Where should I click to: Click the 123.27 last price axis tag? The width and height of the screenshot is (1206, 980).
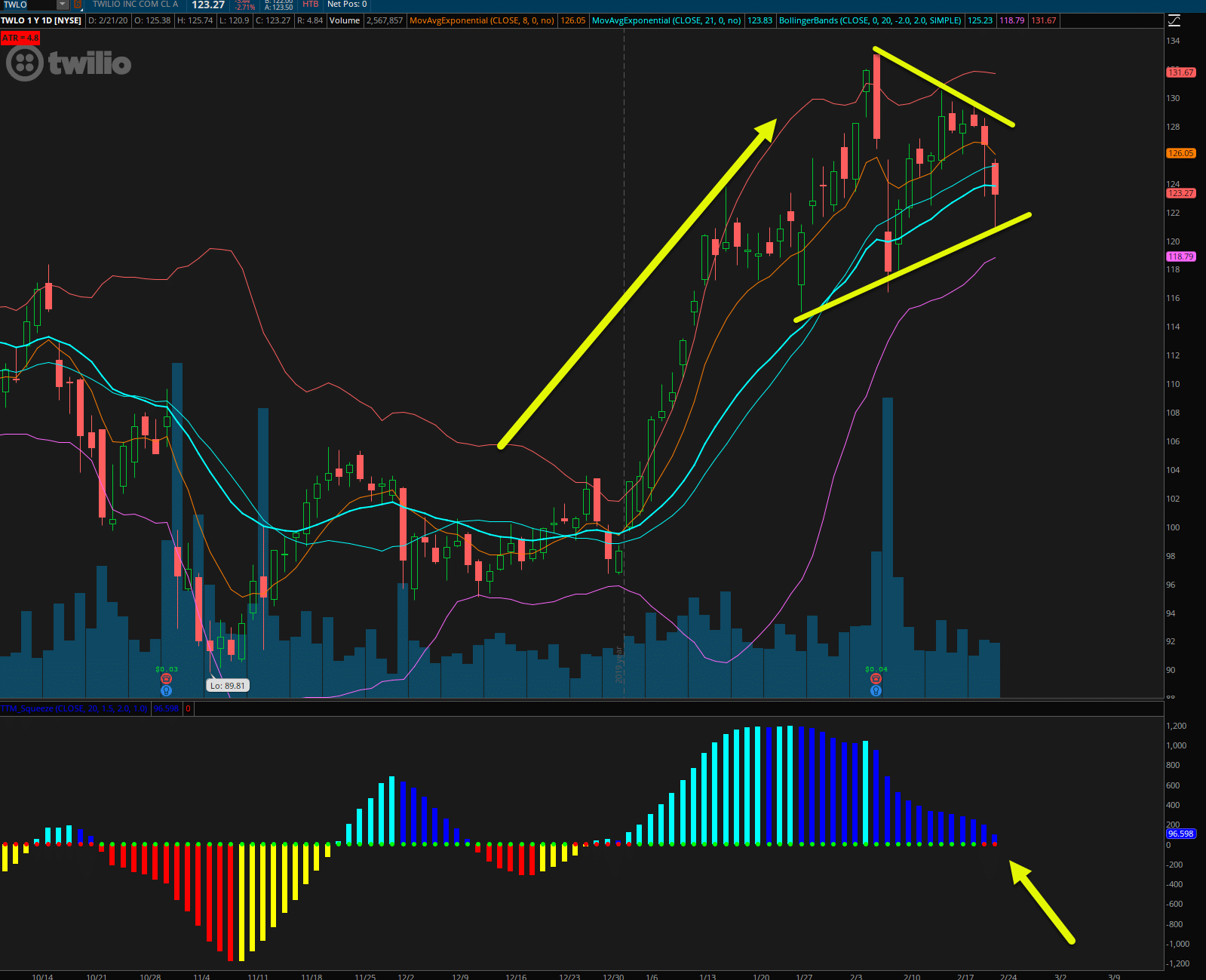click(x=1180, y=193)
